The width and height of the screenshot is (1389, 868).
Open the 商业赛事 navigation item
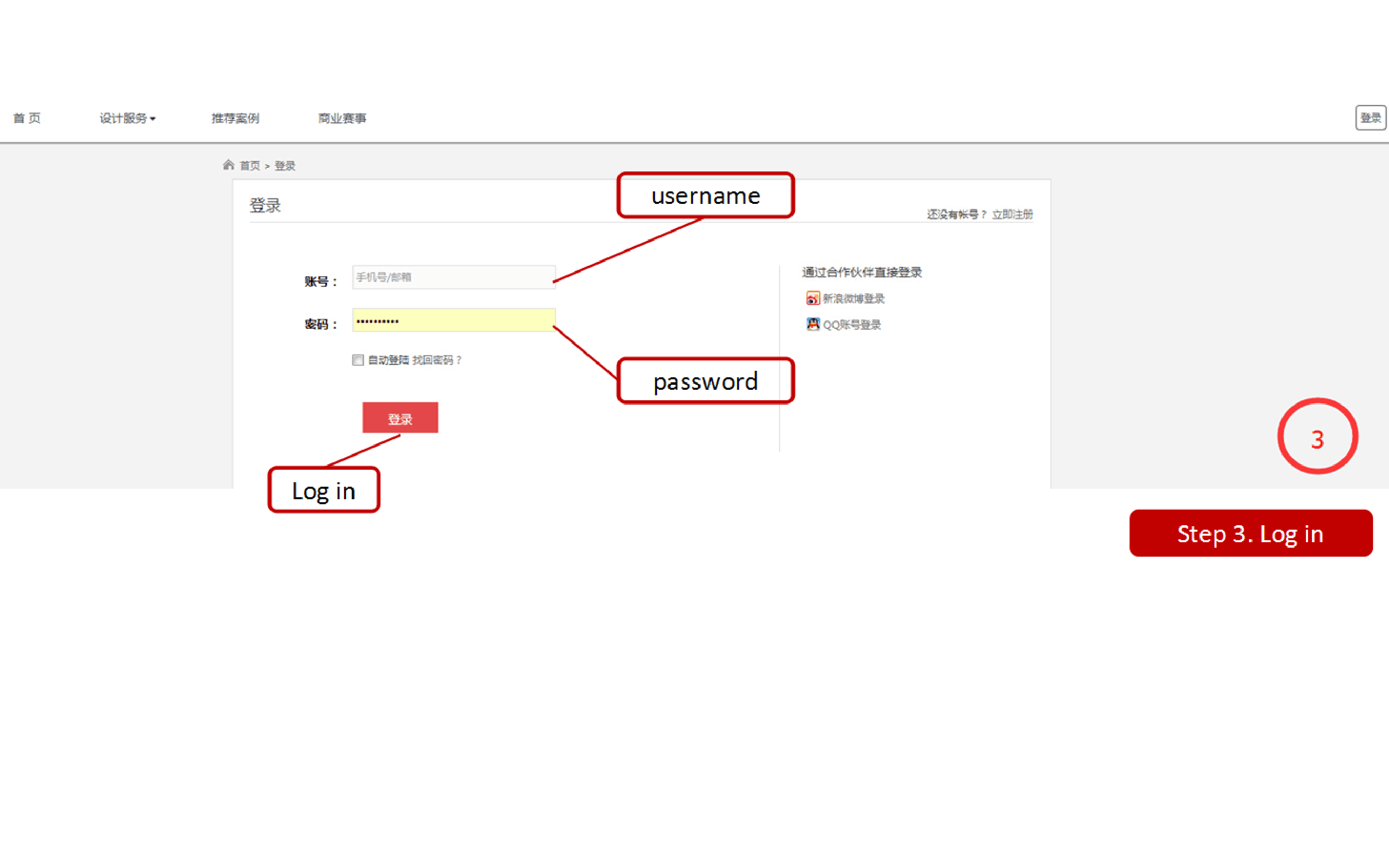(342, 118)
